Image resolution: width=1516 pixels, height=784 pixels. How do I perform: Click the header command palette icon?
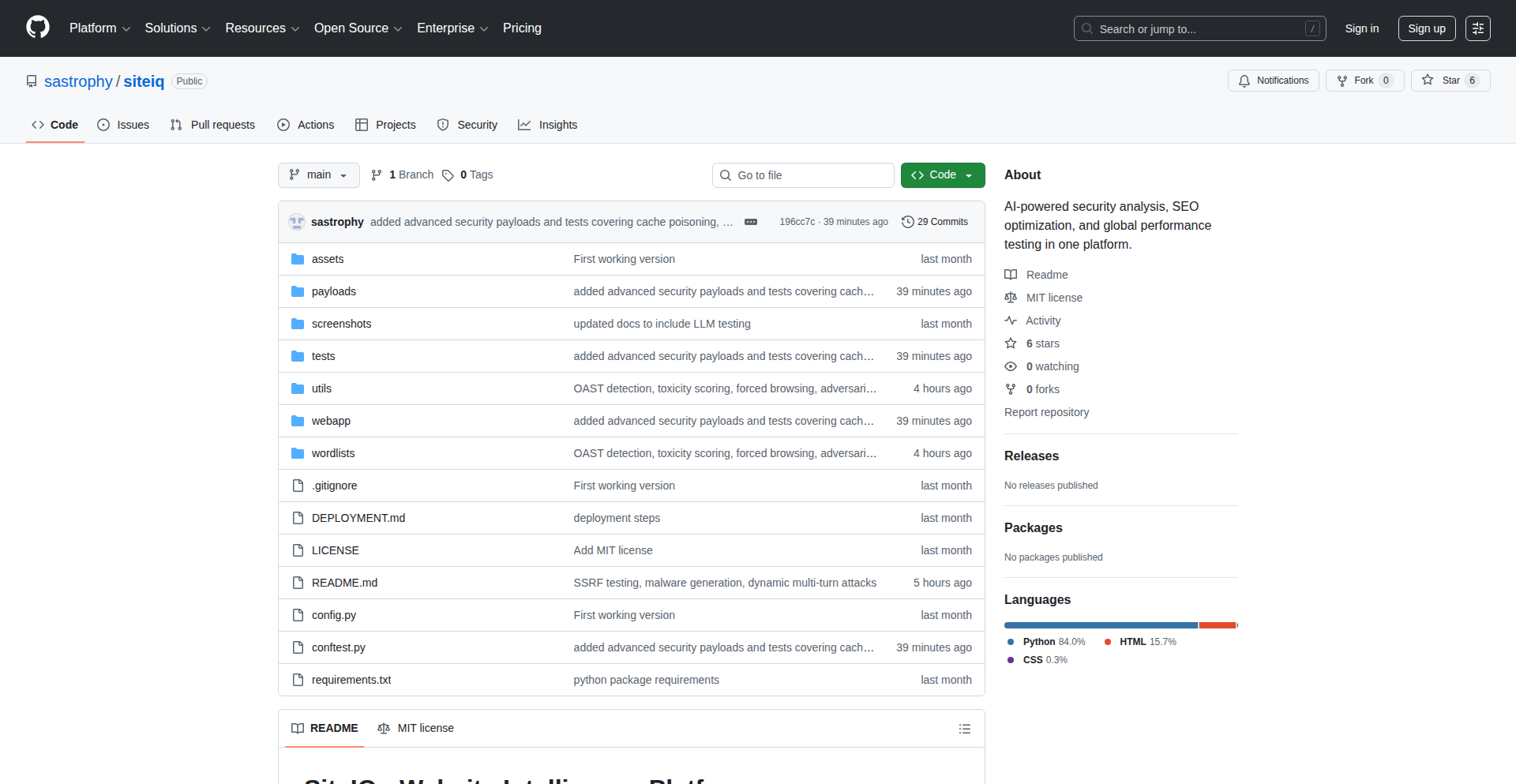[x=1477, y=28]
